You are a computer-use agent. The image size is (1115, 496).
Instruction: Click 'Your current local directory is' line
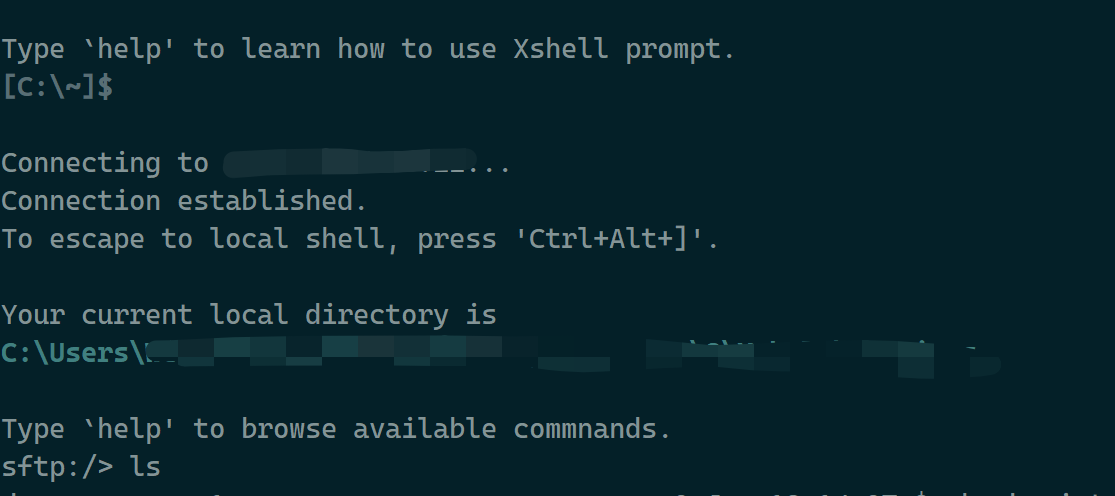click(x=249, y=314)
